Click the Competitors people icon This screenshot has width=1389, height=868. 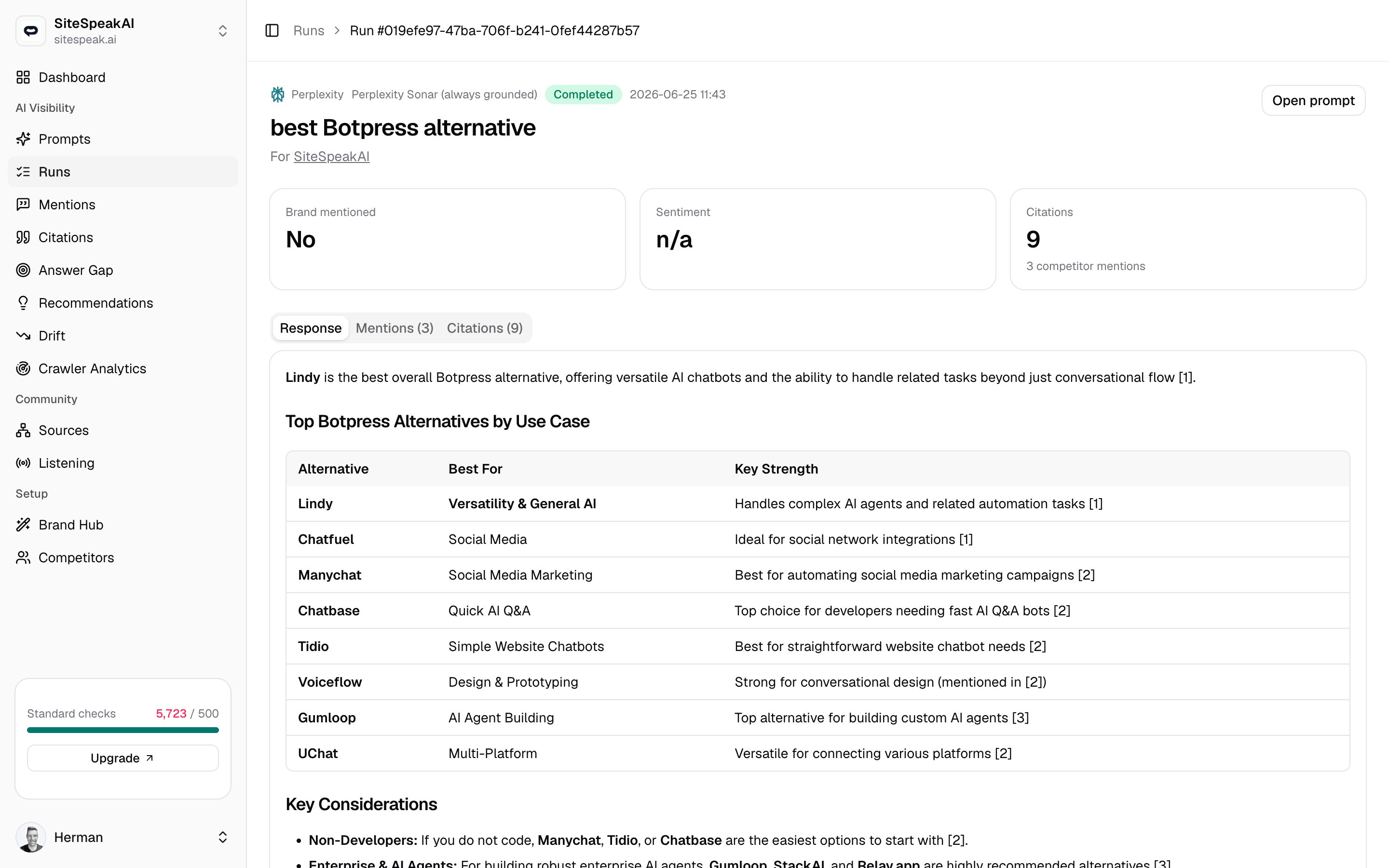[23, 557]
